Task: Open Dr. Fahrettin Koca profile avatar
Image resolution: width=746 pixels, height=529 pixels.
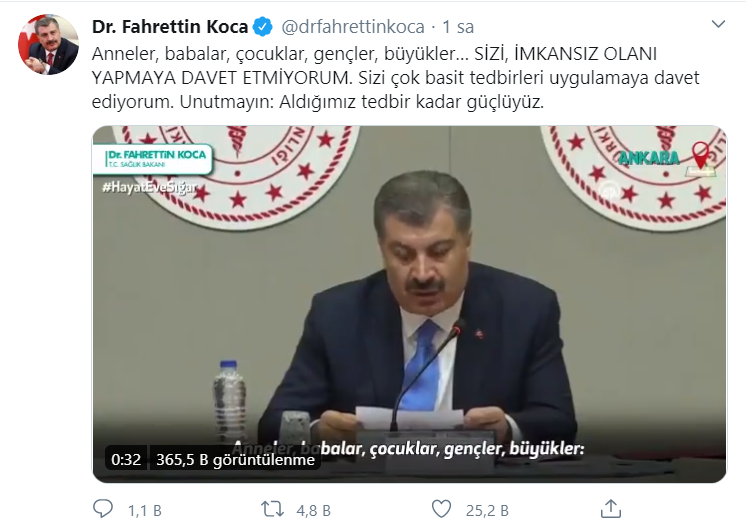Action: coord(48,44)
